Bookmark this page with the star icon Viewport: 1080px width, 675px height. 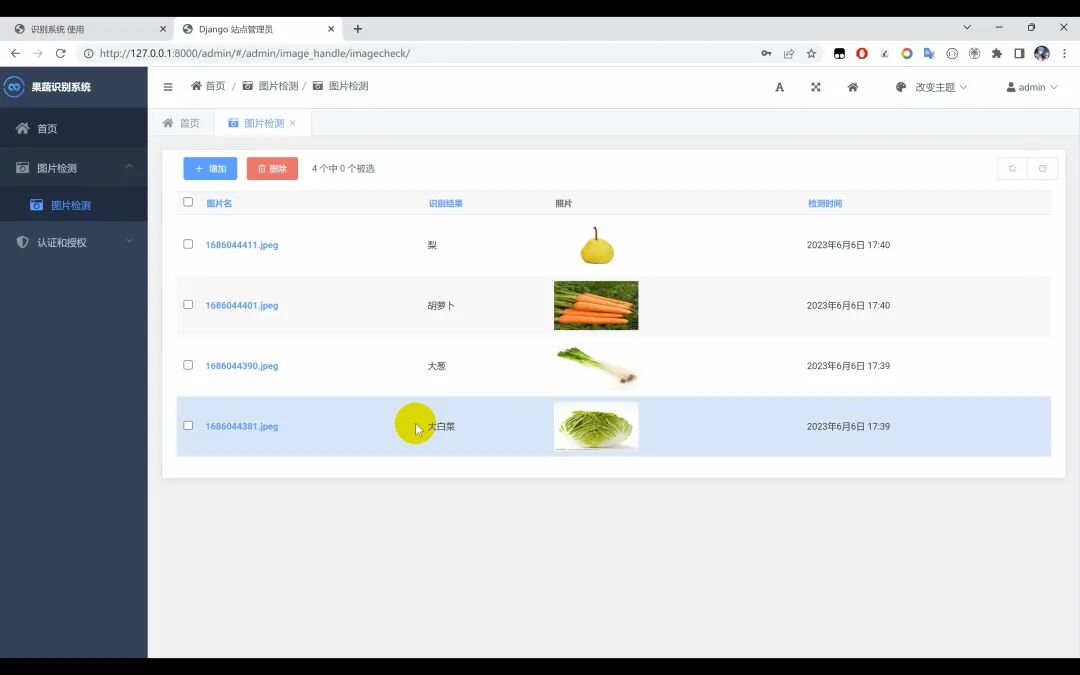(811, 53)
